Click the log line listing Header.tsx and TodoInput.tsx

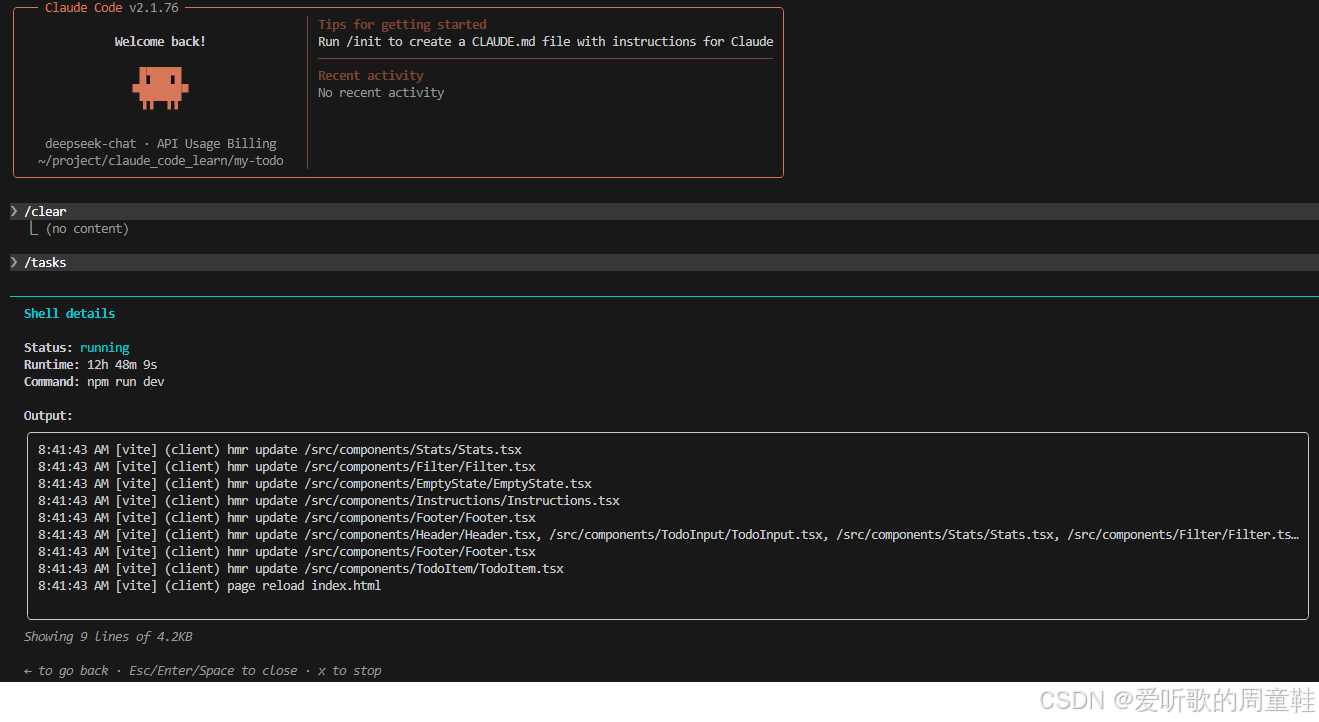click(x=668, y=534)
